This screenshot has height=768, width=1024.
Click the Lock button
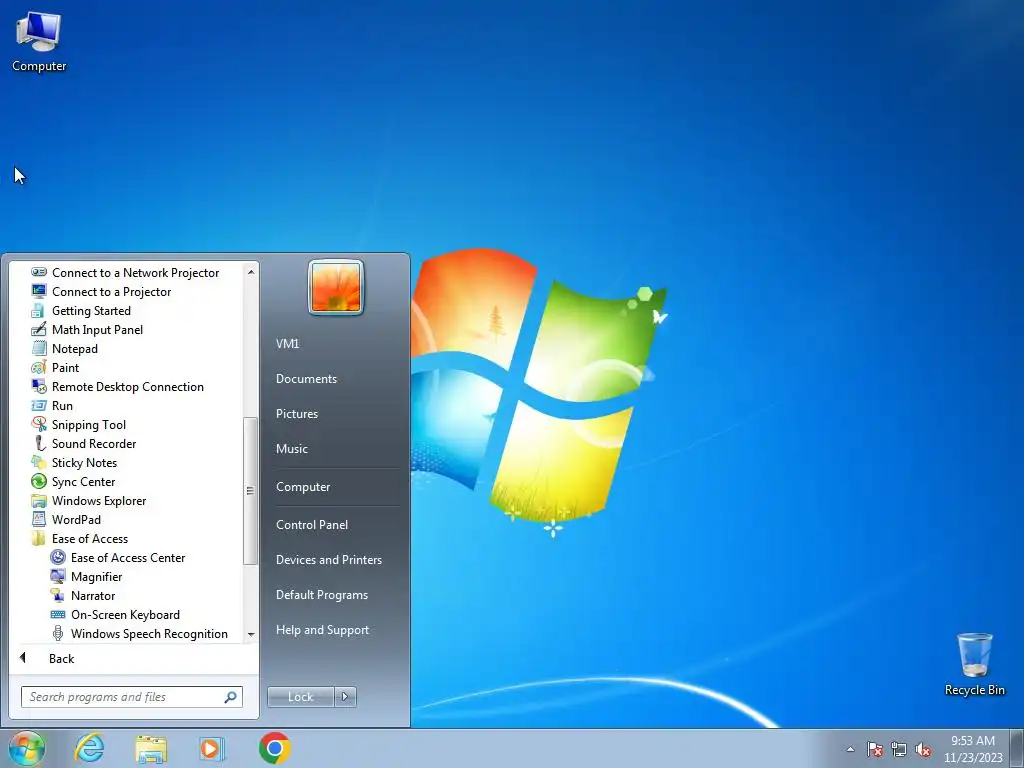click(301, 696)
